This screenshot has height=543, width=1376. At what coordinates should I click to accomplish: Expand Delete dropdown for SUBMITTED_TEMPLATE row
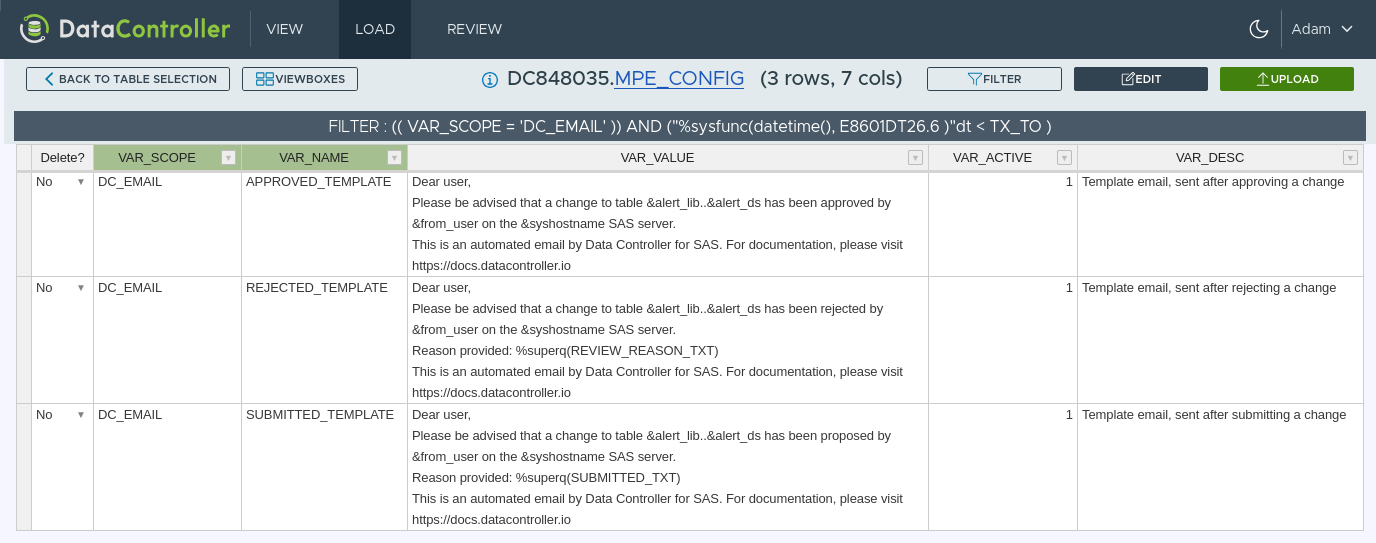[81, 415]
